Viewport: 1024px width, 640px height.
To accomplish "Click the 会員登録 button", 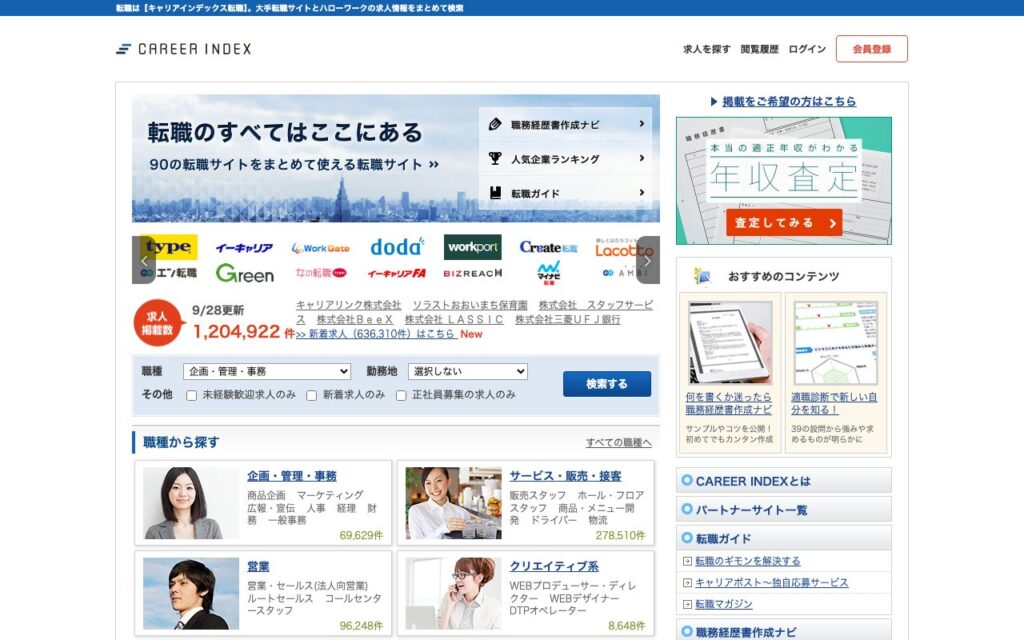I will pos(872,49).
